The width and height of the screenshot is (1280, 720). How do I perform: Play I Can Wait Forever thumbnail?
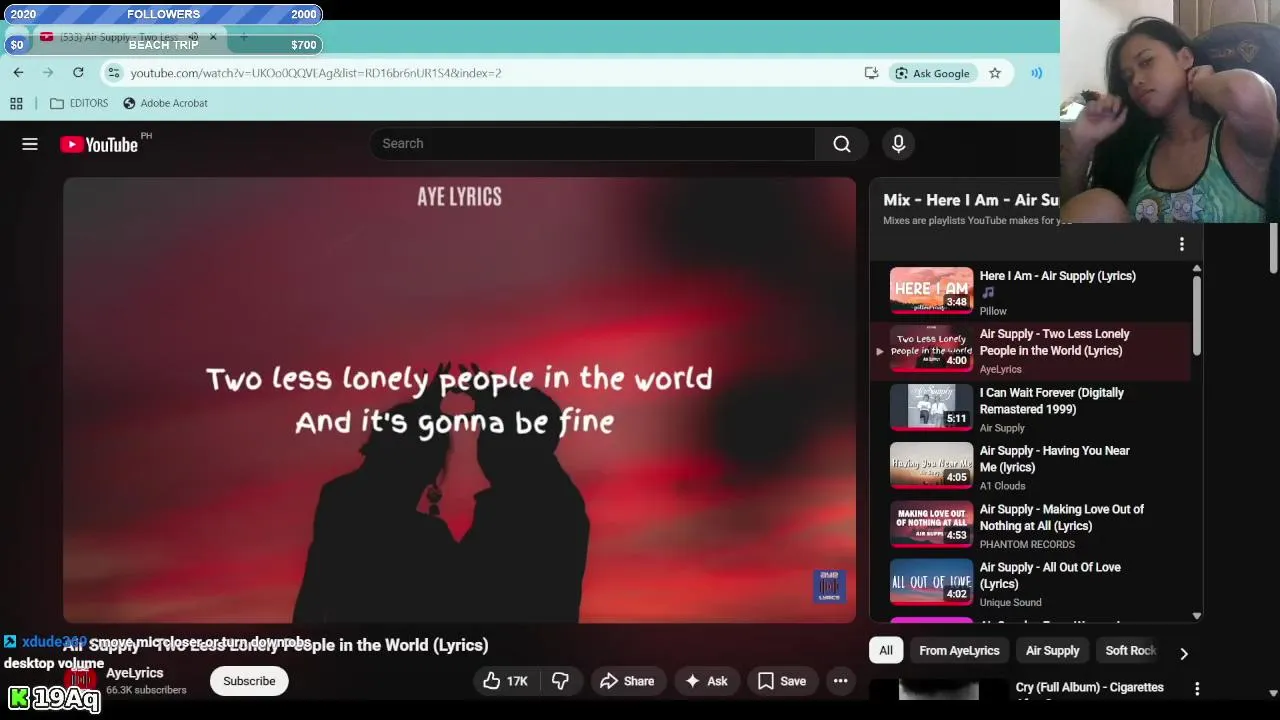tap(931, 407)
